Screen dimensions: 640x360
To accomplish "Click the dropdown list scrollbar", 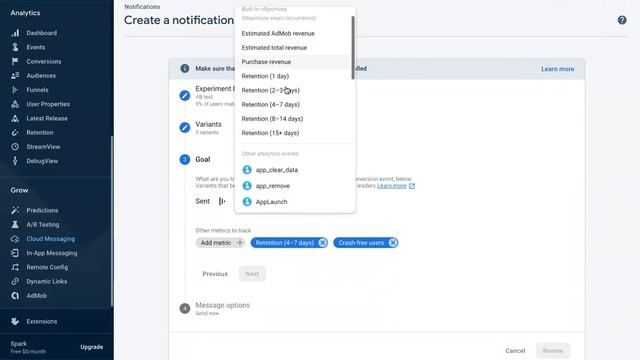I will pos(353,48).
